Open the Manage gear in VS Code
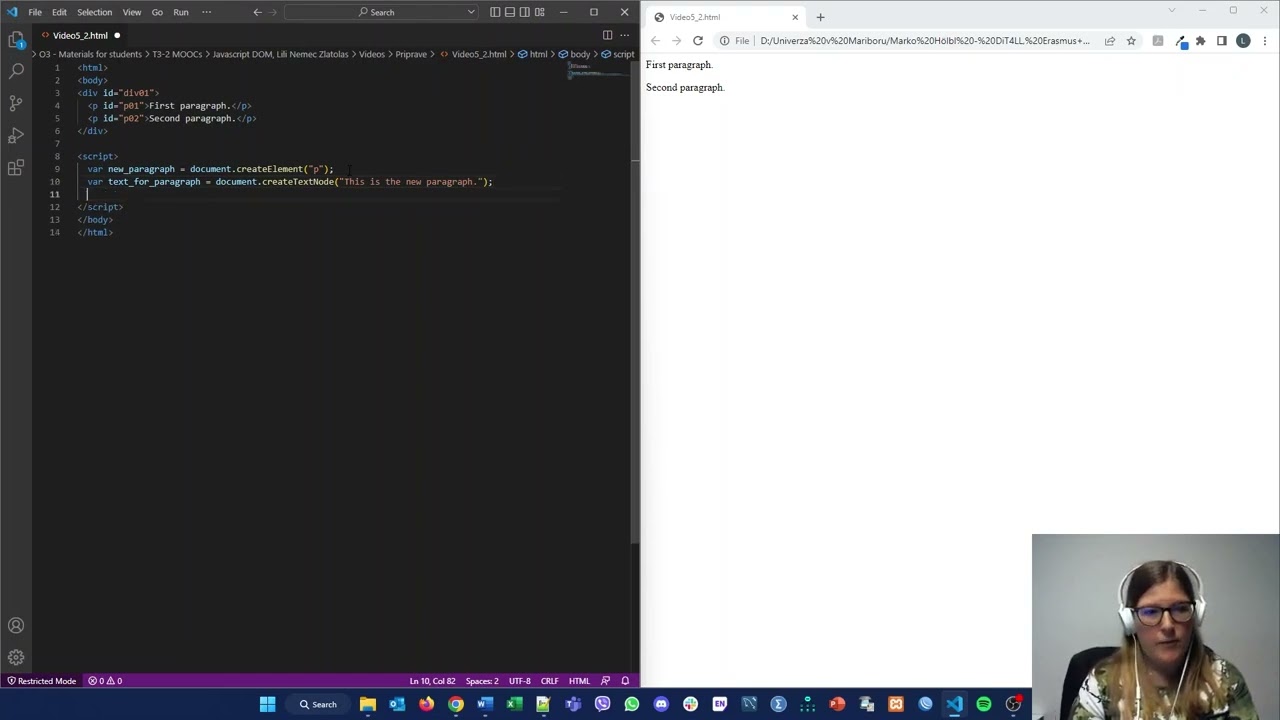This screenshot has height=720, width=1280. pos(16,657)
